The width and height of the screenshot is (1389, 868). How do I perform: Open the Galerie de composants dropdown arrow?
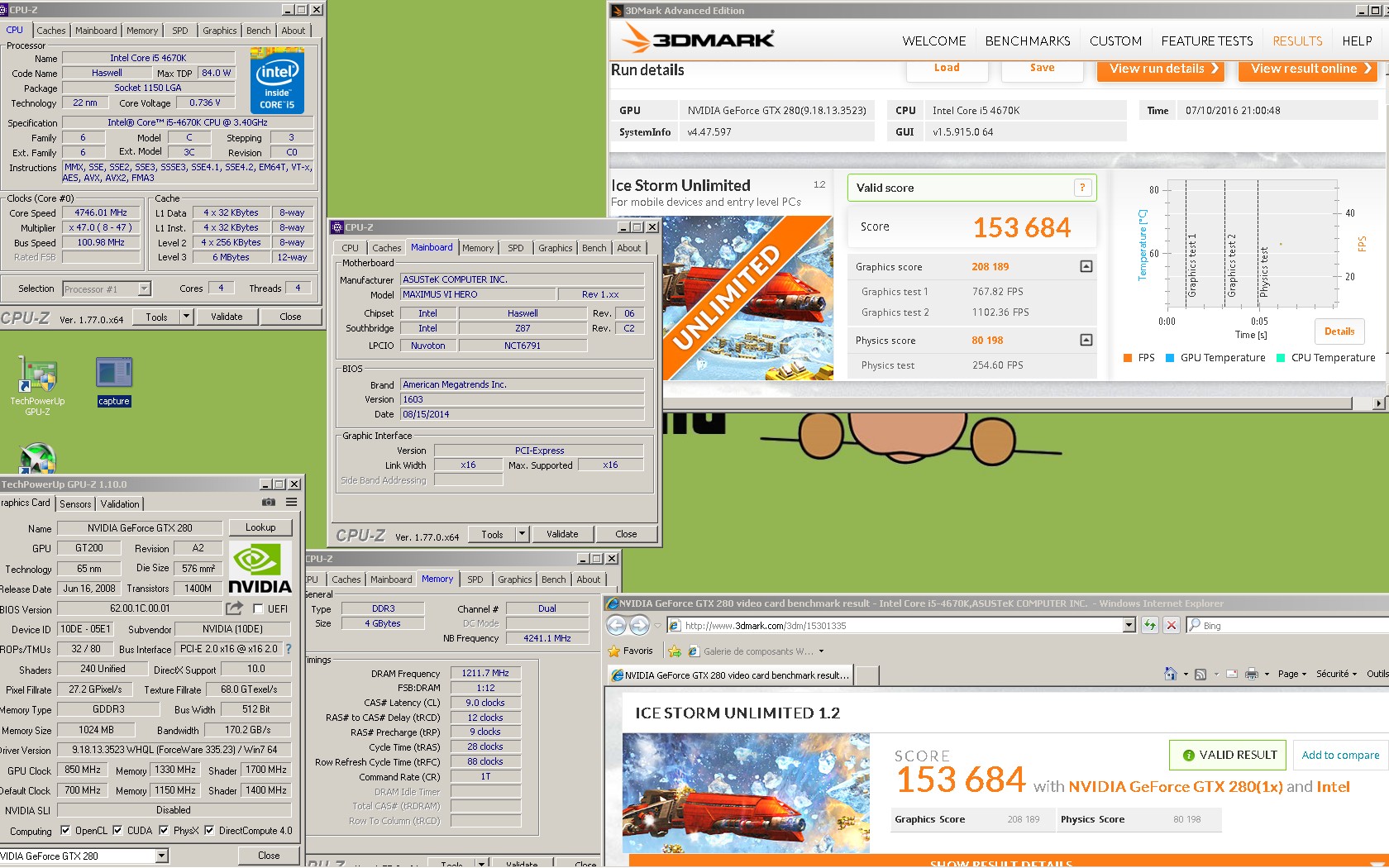click(821, 651)
